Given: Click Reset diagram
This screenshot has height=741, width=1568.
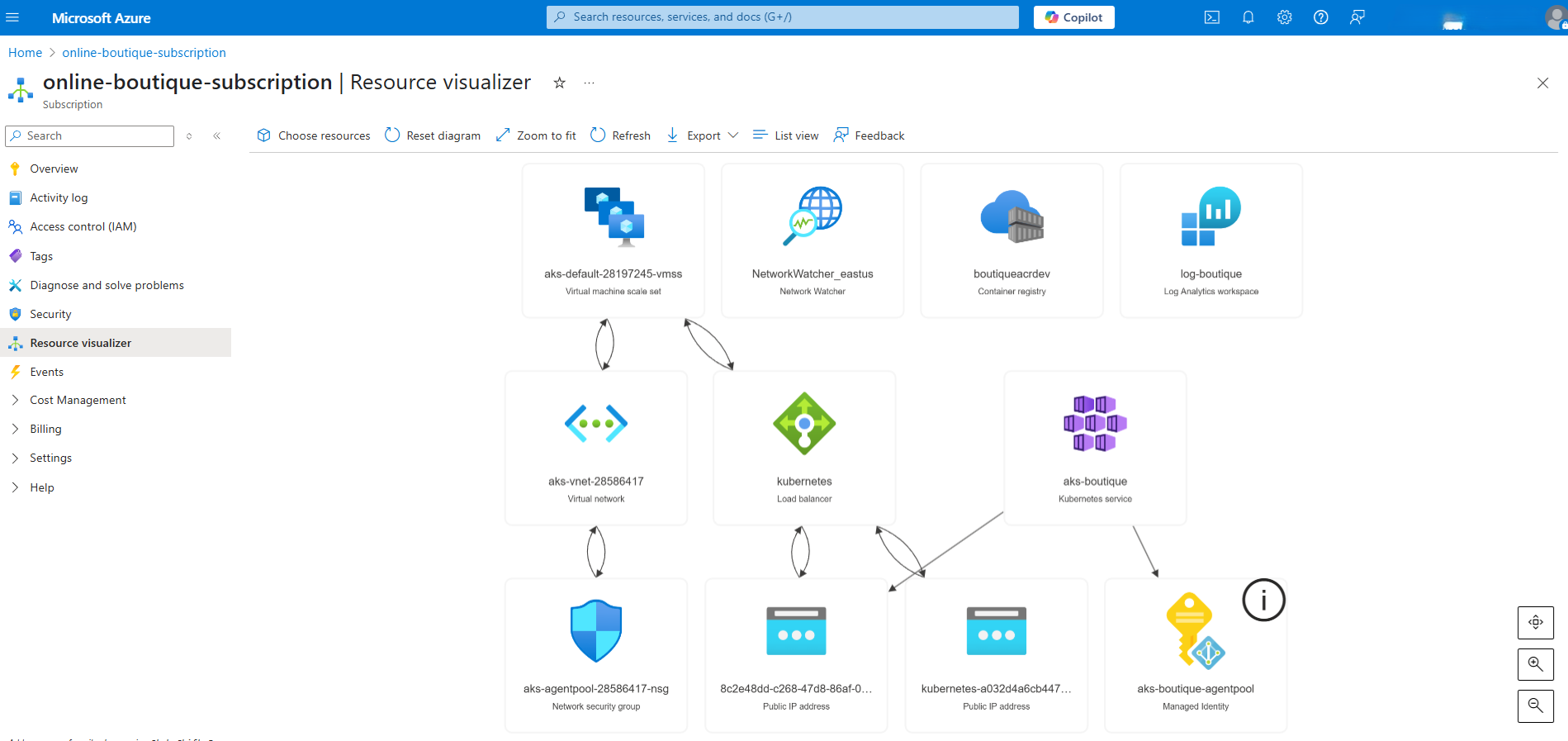Looking at the screenshot, I should pyautogui.click(x=433, y=135).
